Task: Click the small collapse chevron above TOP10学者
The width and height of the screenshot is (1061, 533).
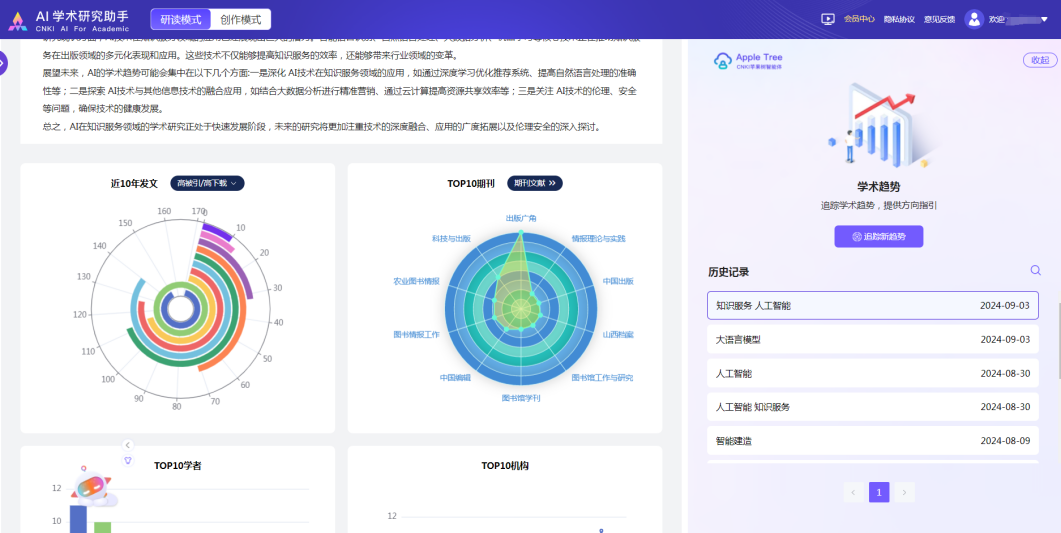Action: (128, 445)
